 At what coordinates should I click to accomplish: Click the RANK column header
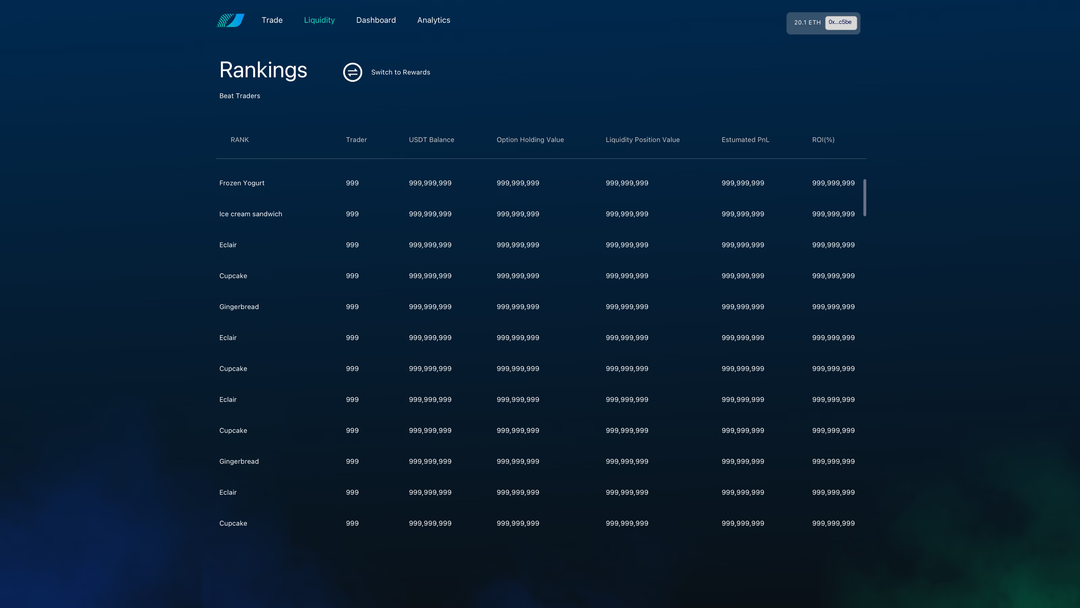tap(240, 140)
